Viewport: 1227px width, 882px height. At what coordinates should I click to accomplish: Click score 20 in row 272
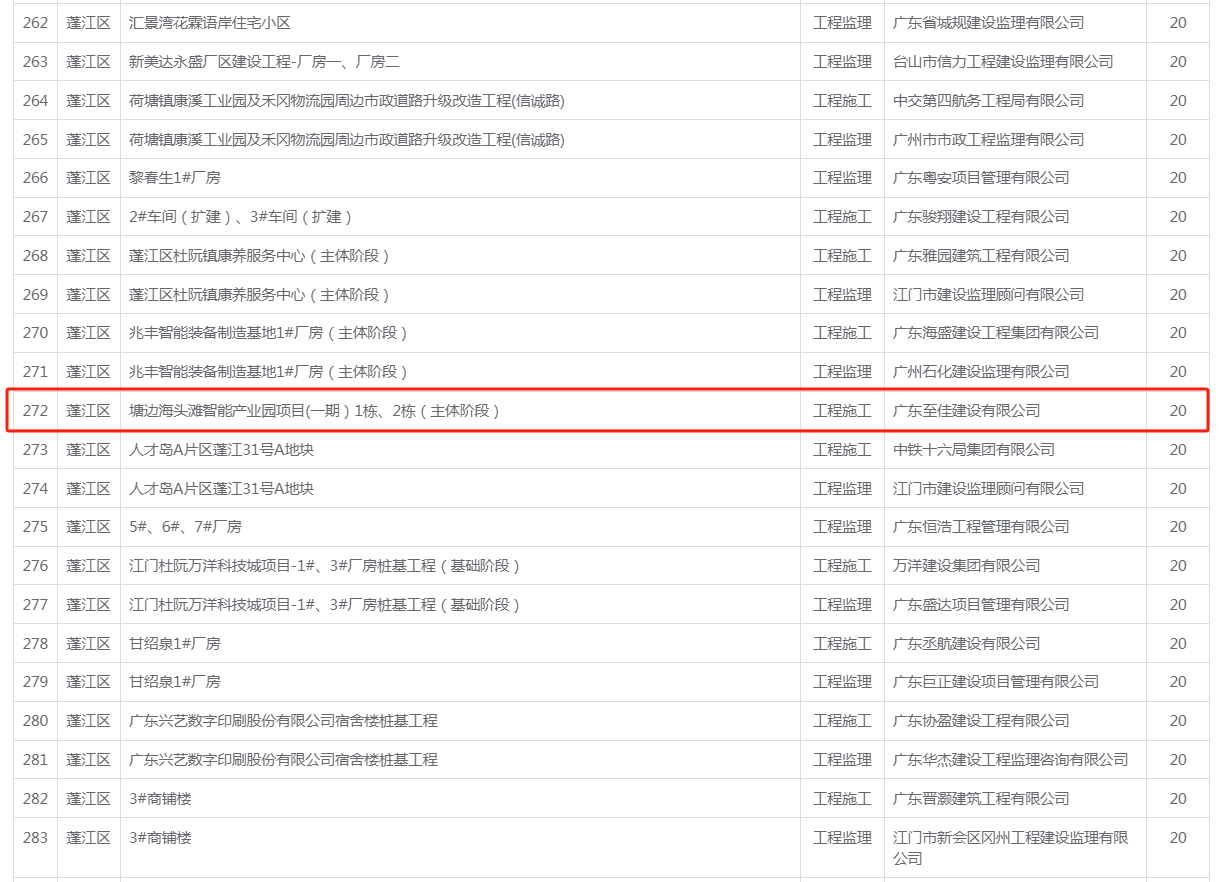1178,410
